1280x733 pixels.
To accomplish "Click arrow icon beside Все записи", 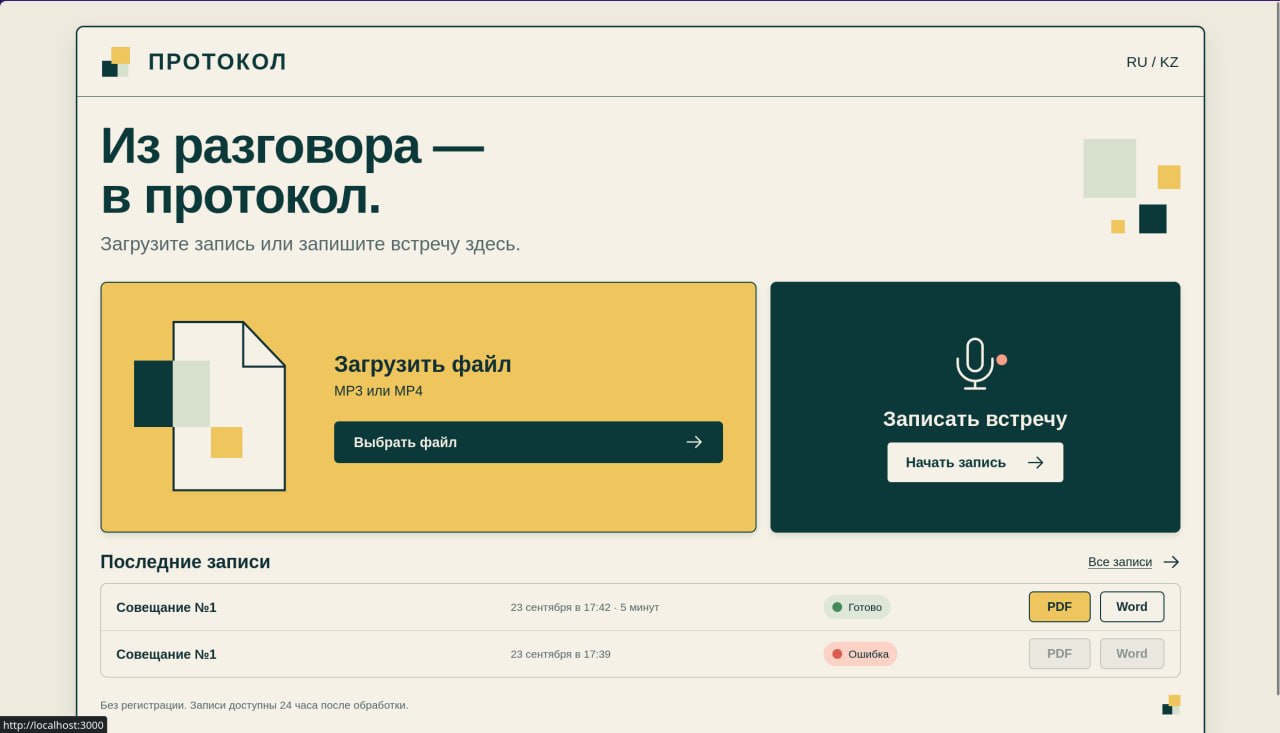I will point(1171,562).
